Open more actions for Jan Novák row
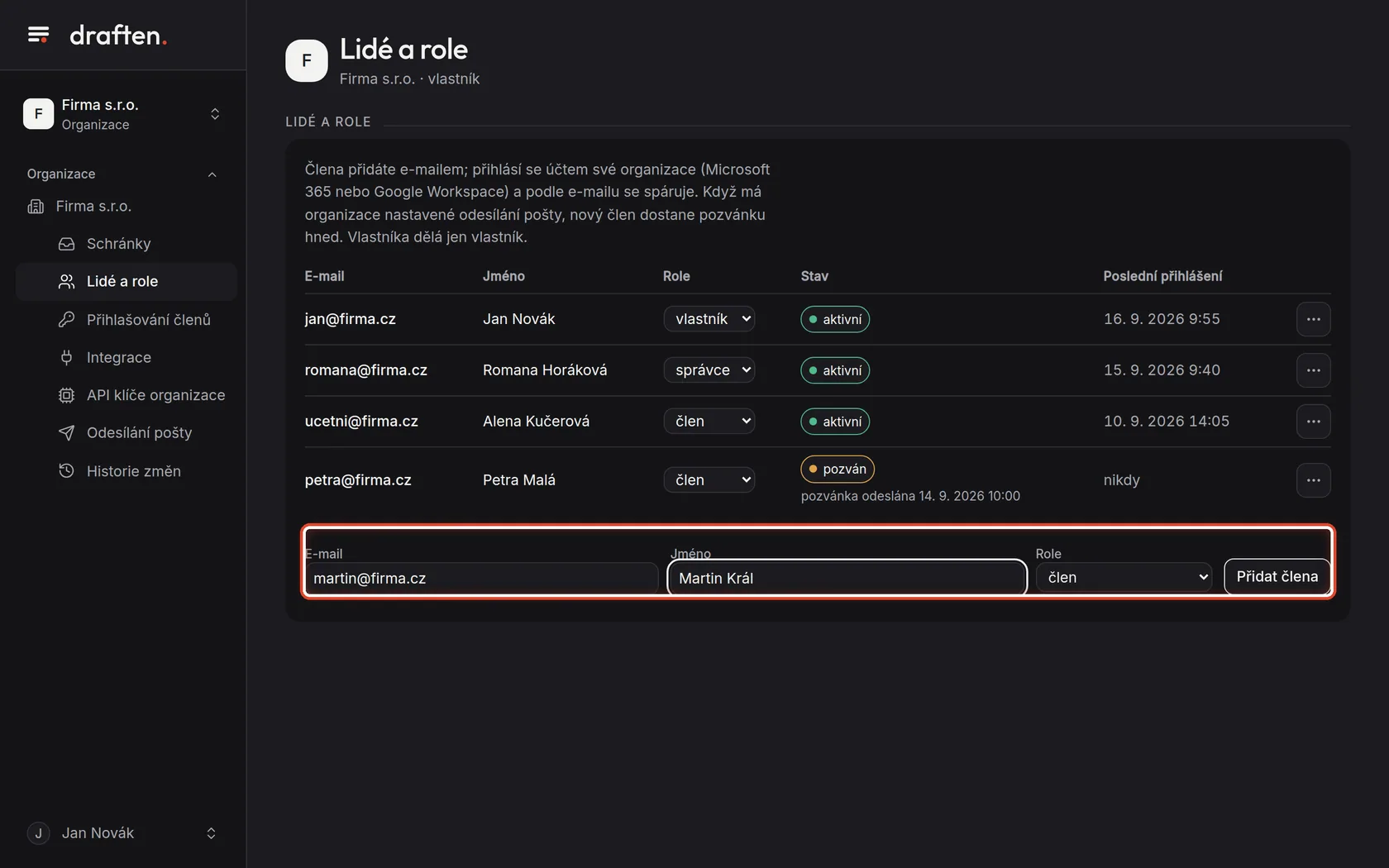 (1313, 319)
